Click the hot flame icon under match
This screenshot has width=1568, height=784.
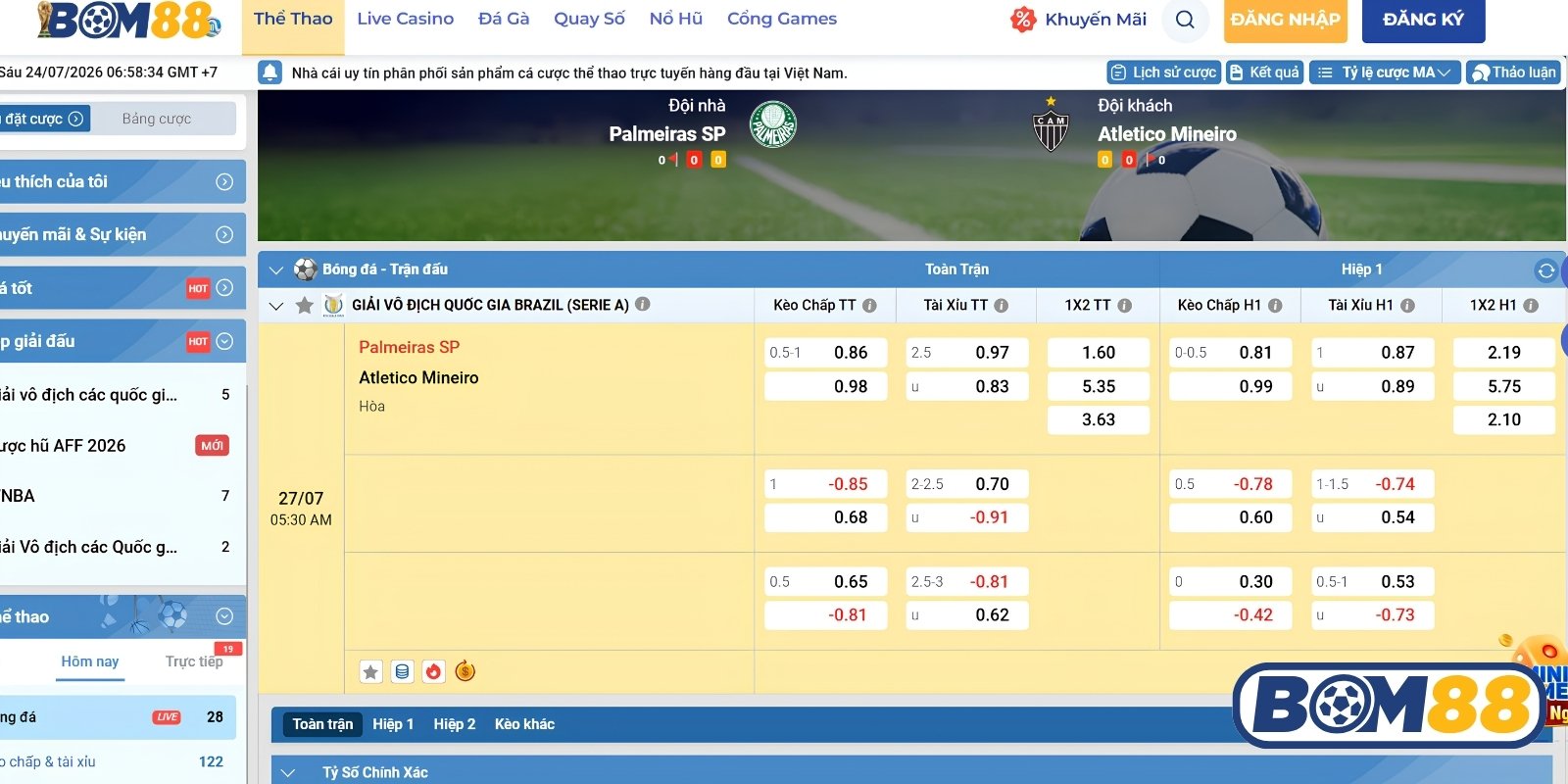point(433,671)
